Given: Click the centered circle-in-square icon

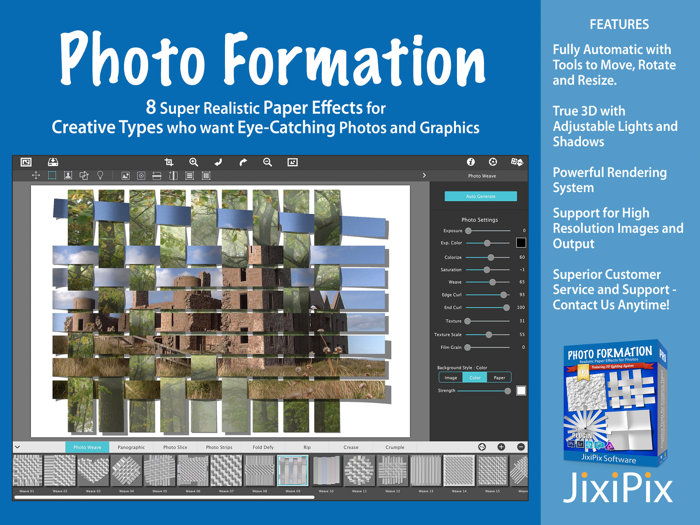Looking at the screenshot, I should pyautogui.click(x=141, y=176).
